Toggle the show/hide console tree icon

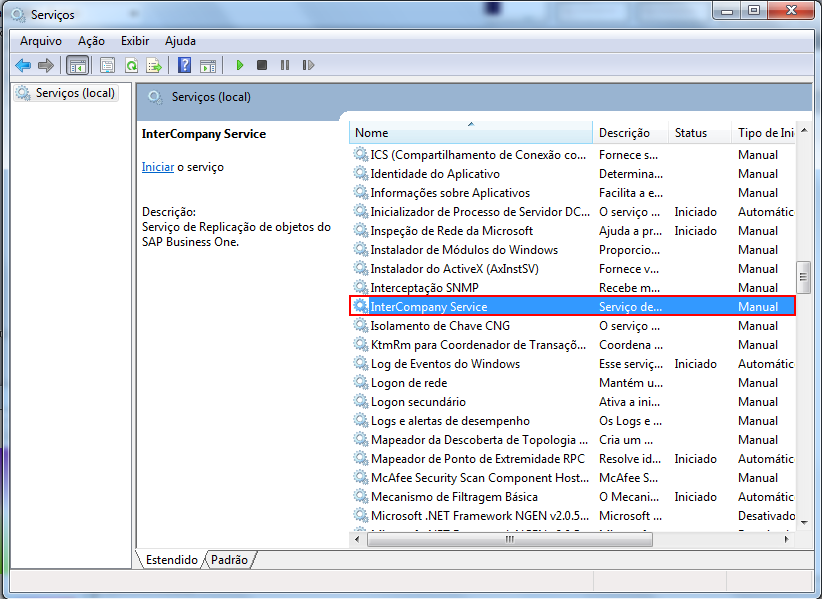[x=78, y=66]
